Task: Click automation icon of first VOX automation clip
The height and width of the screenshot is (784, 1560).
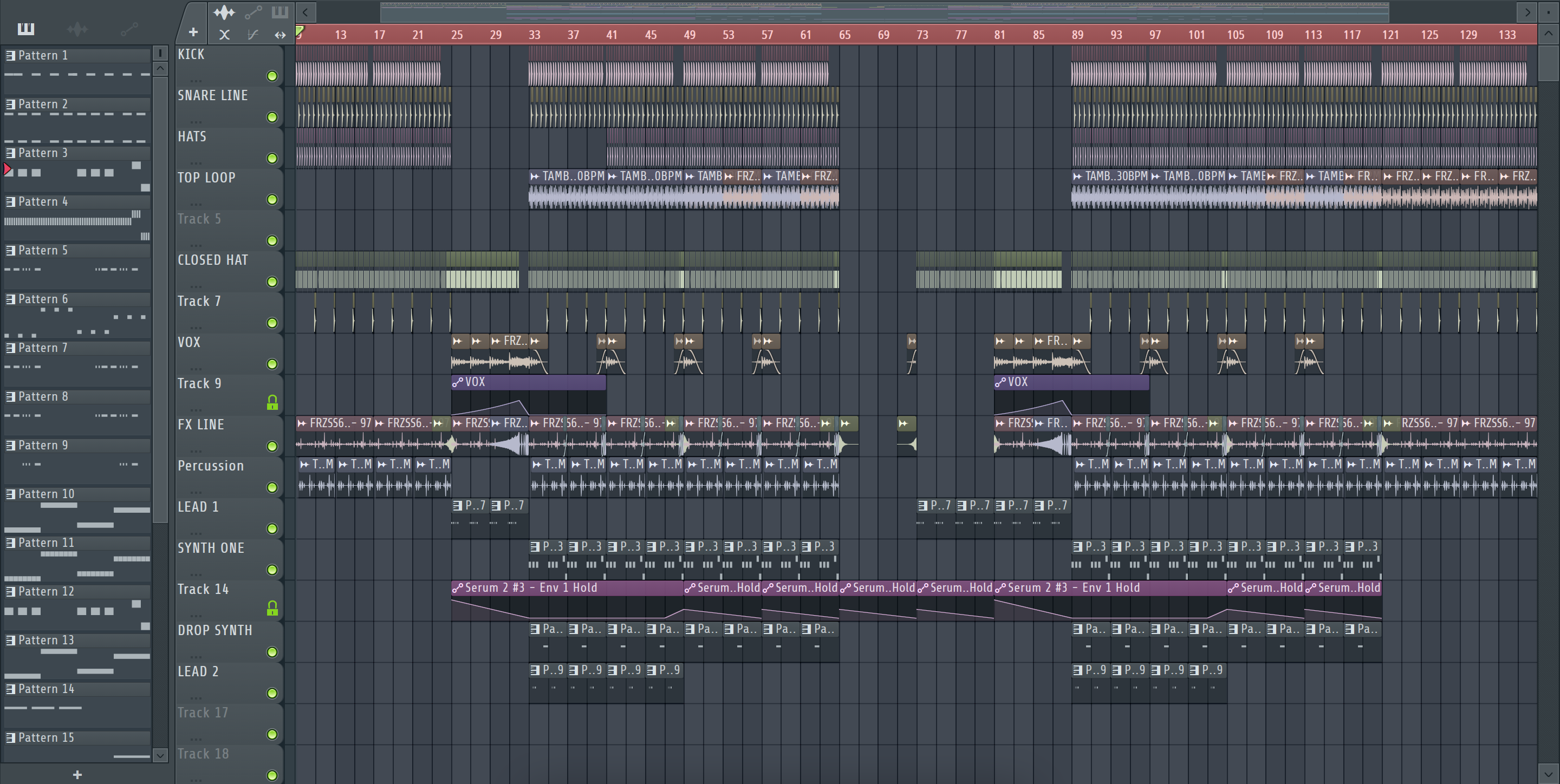Action: tap(457, 382)
